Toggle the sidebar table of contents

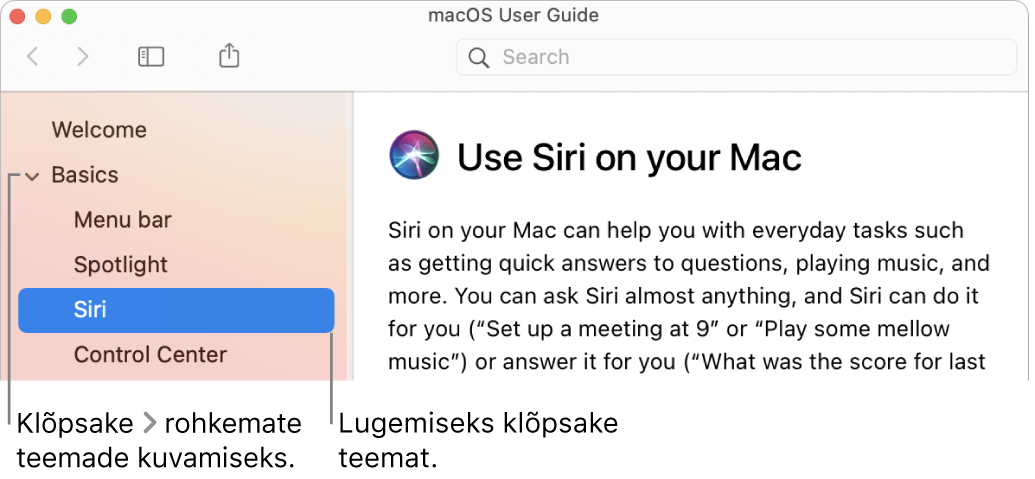click(151, 57)
